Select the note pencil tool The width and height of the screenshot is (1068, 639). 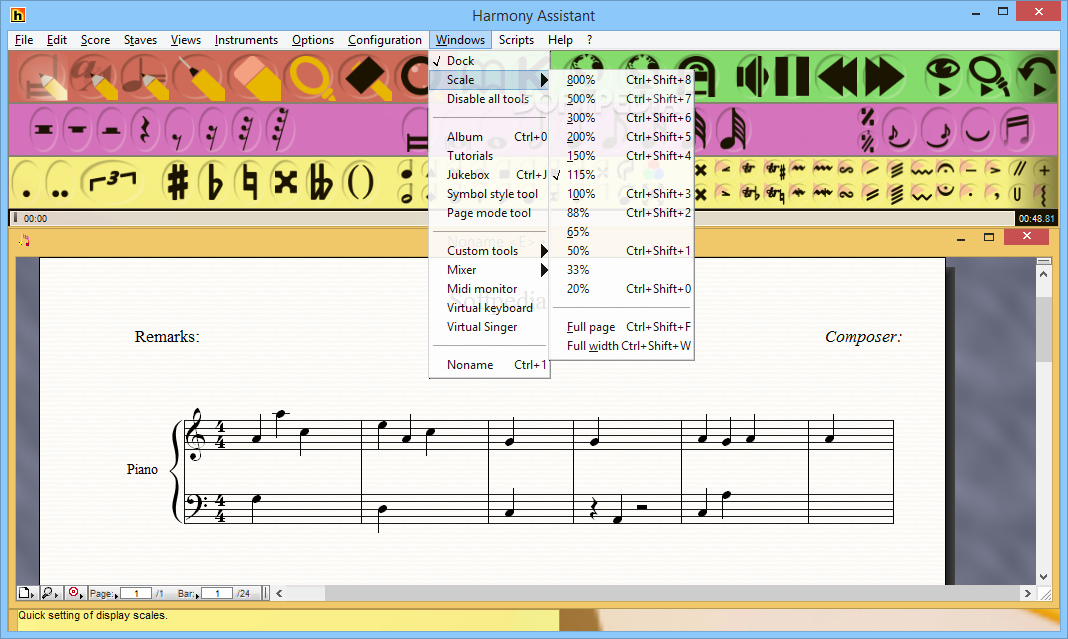click(144, 76)
